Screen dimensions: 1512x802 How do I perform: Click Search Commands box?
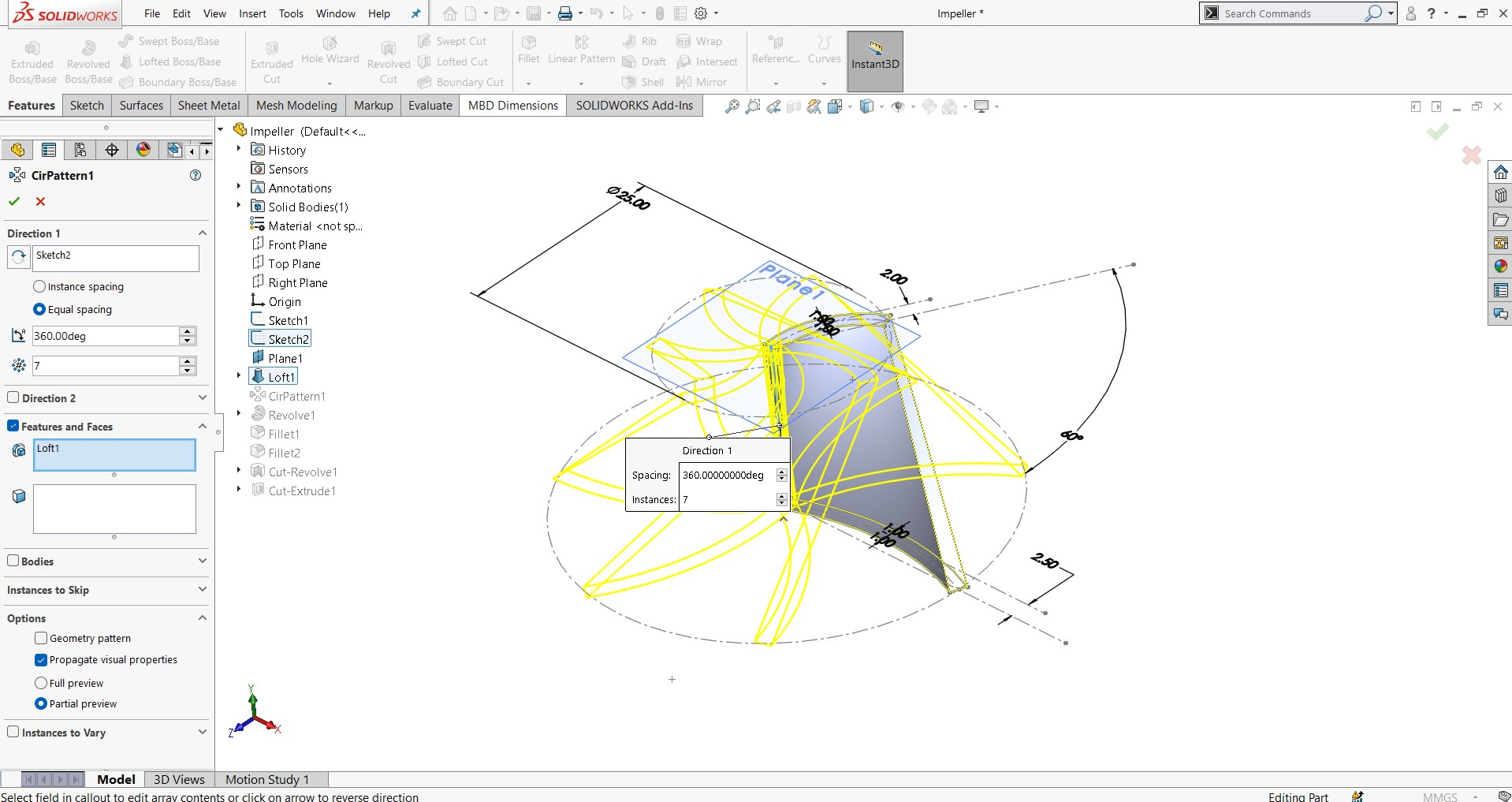coord(1293,13)
